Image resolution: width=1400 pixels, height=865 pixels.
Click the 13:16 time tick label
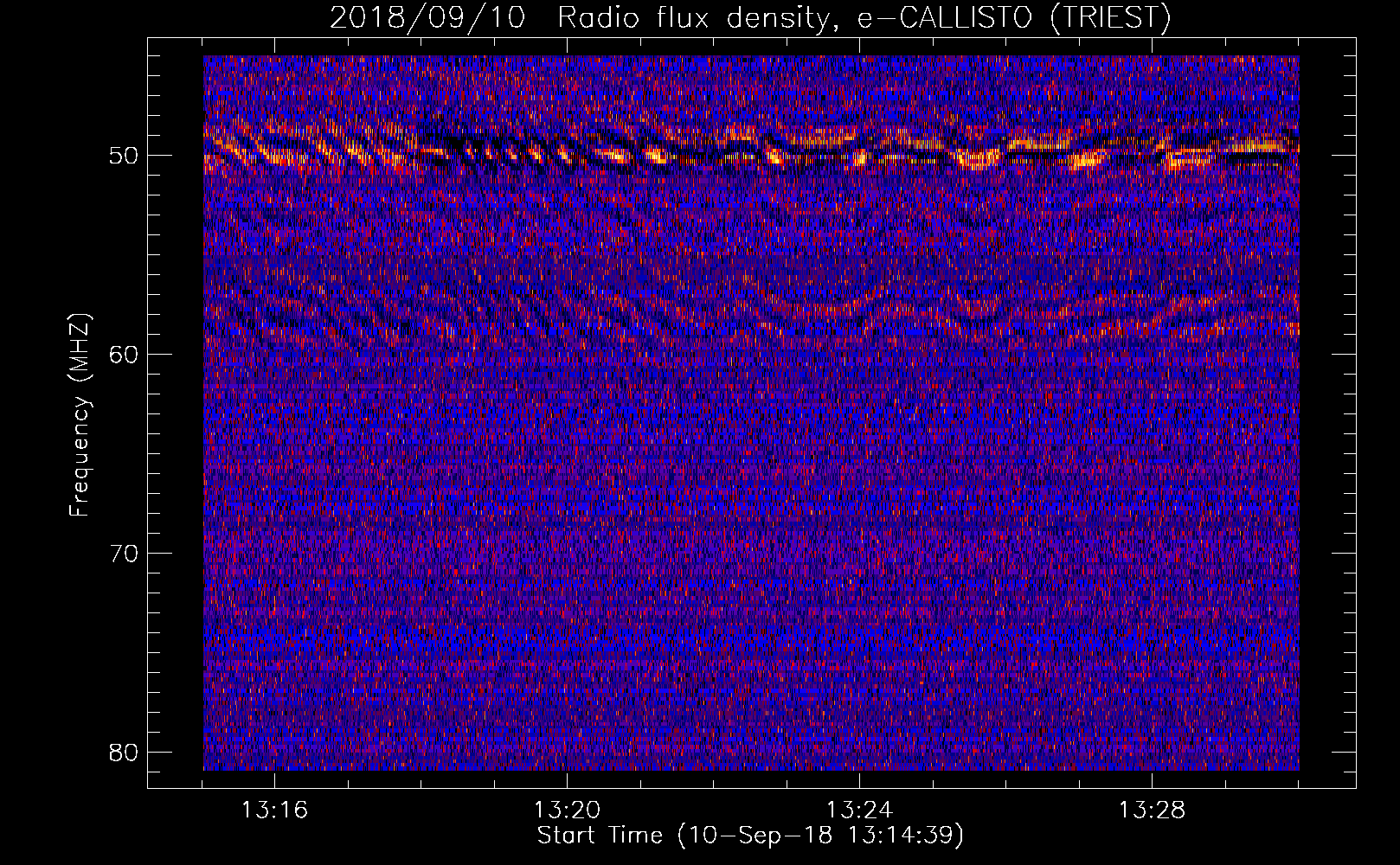(x=274, y=811)
